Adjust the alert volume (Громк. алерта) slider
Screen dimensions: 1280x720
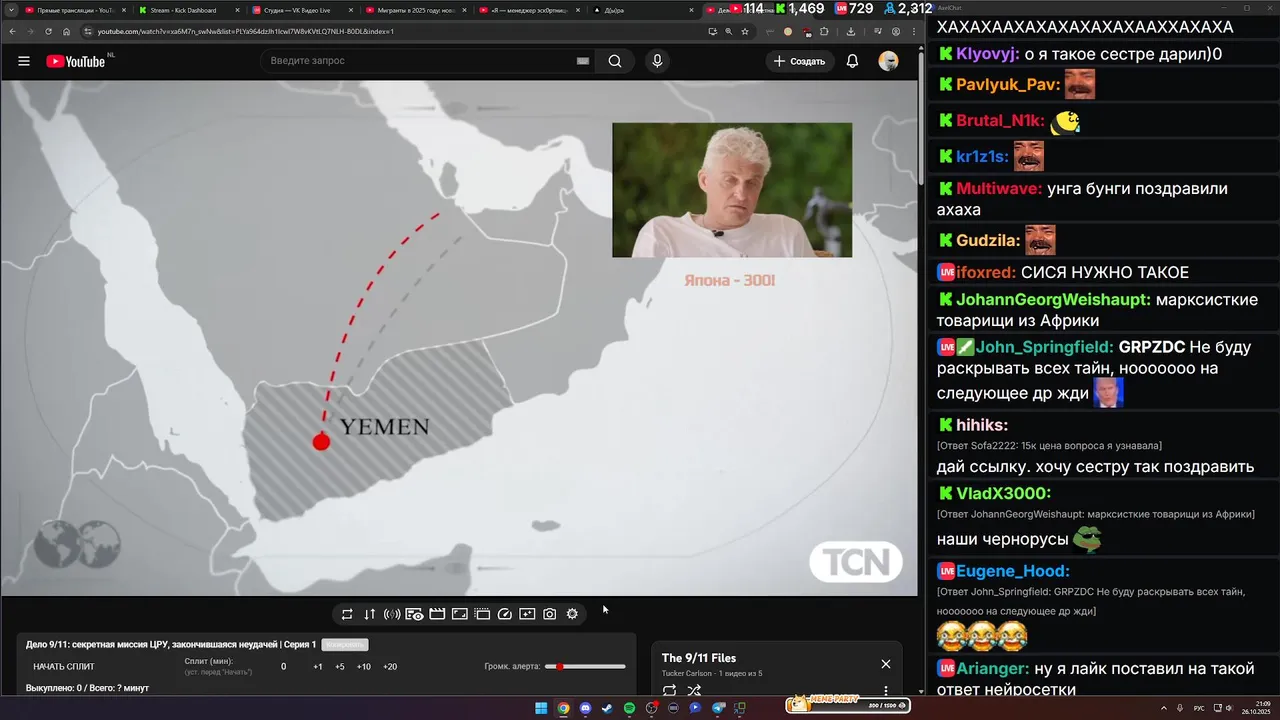point(585,667)
